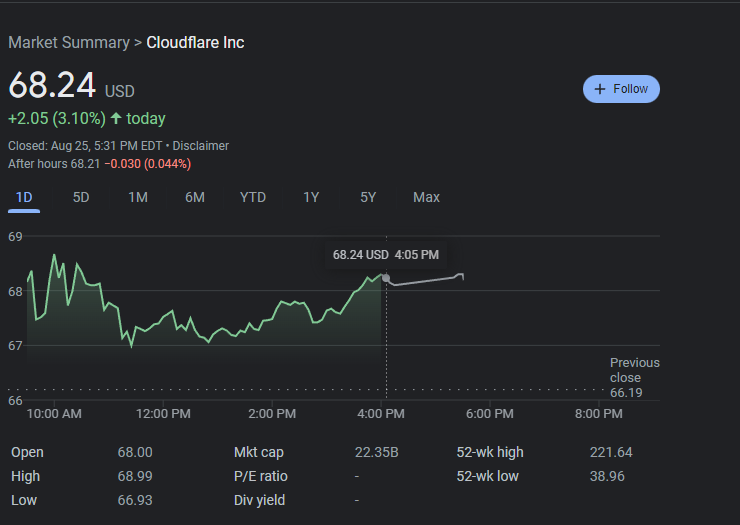Click the 12:00 PM axis label
740x525 pixels.
[163, 414]
